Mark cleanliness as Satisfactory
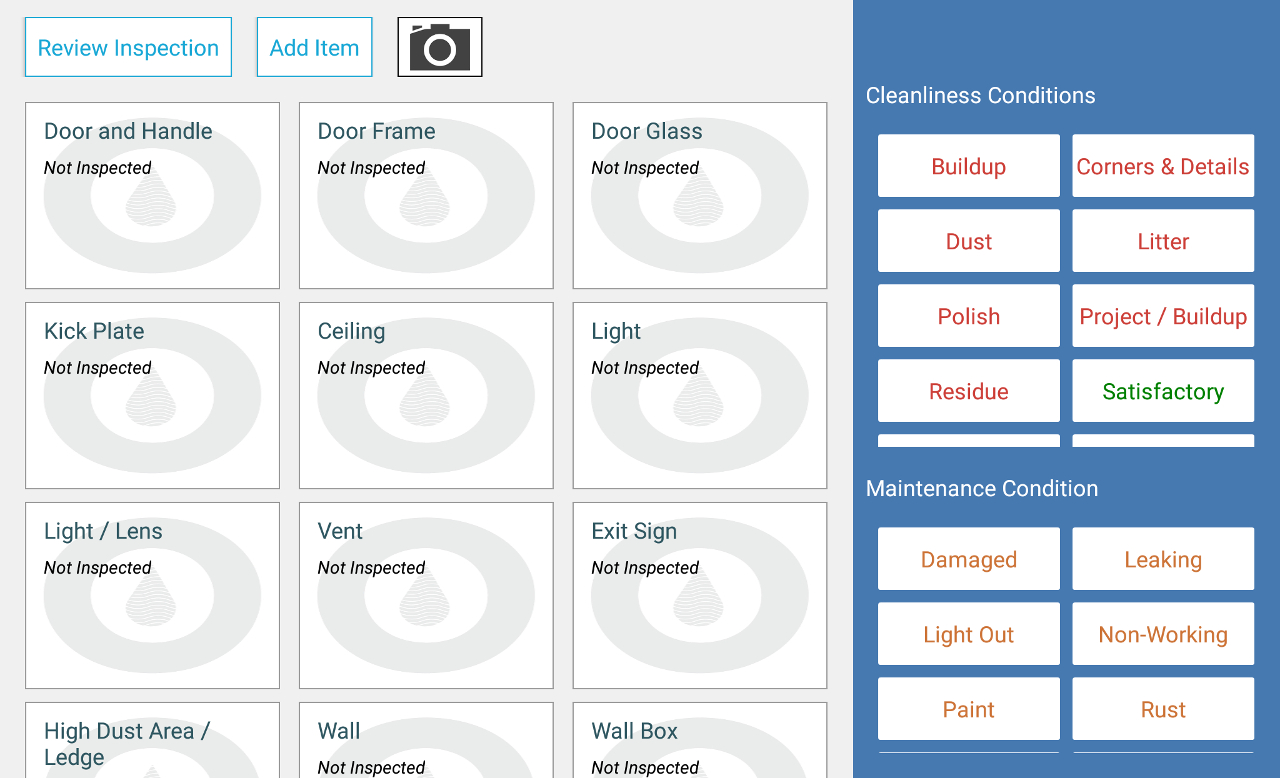 click(x=1163, y=391)
